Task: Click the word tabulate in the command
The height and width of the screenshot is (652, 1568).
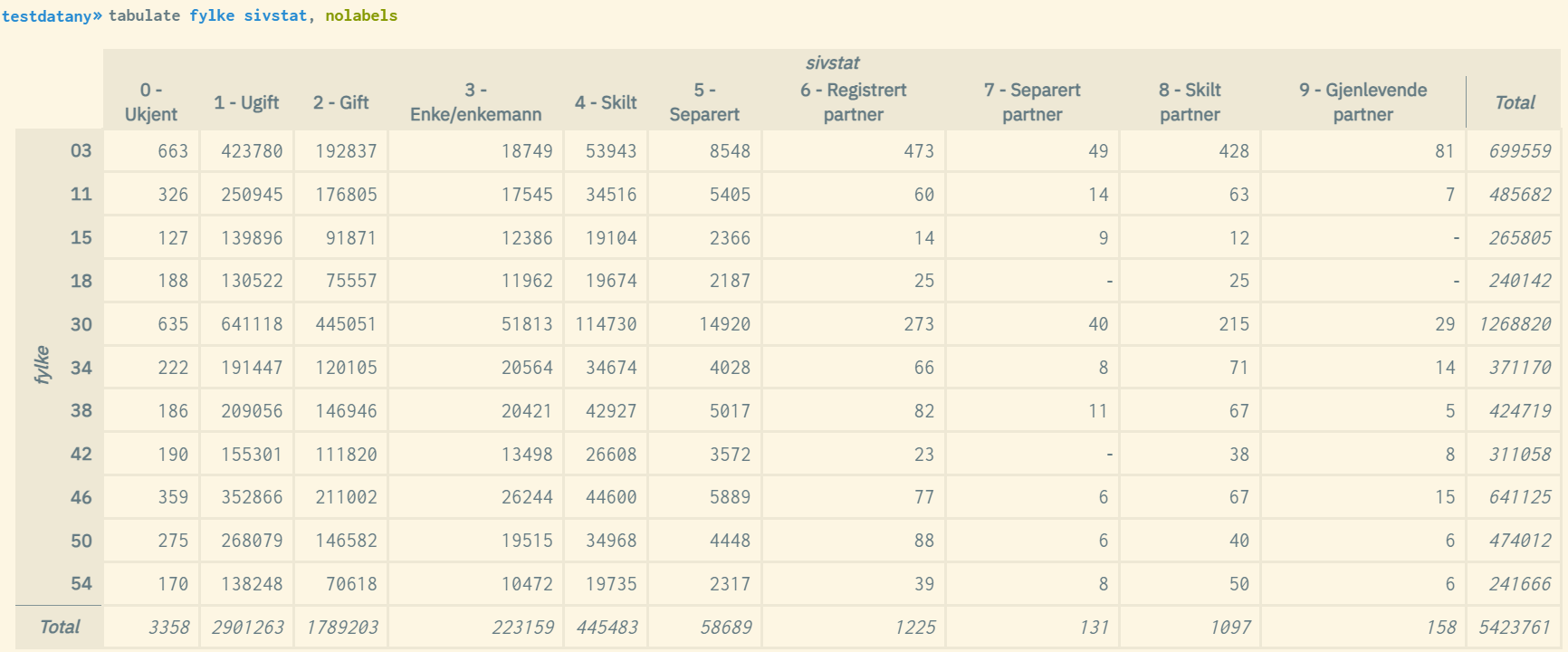Action: coord(144,15)
